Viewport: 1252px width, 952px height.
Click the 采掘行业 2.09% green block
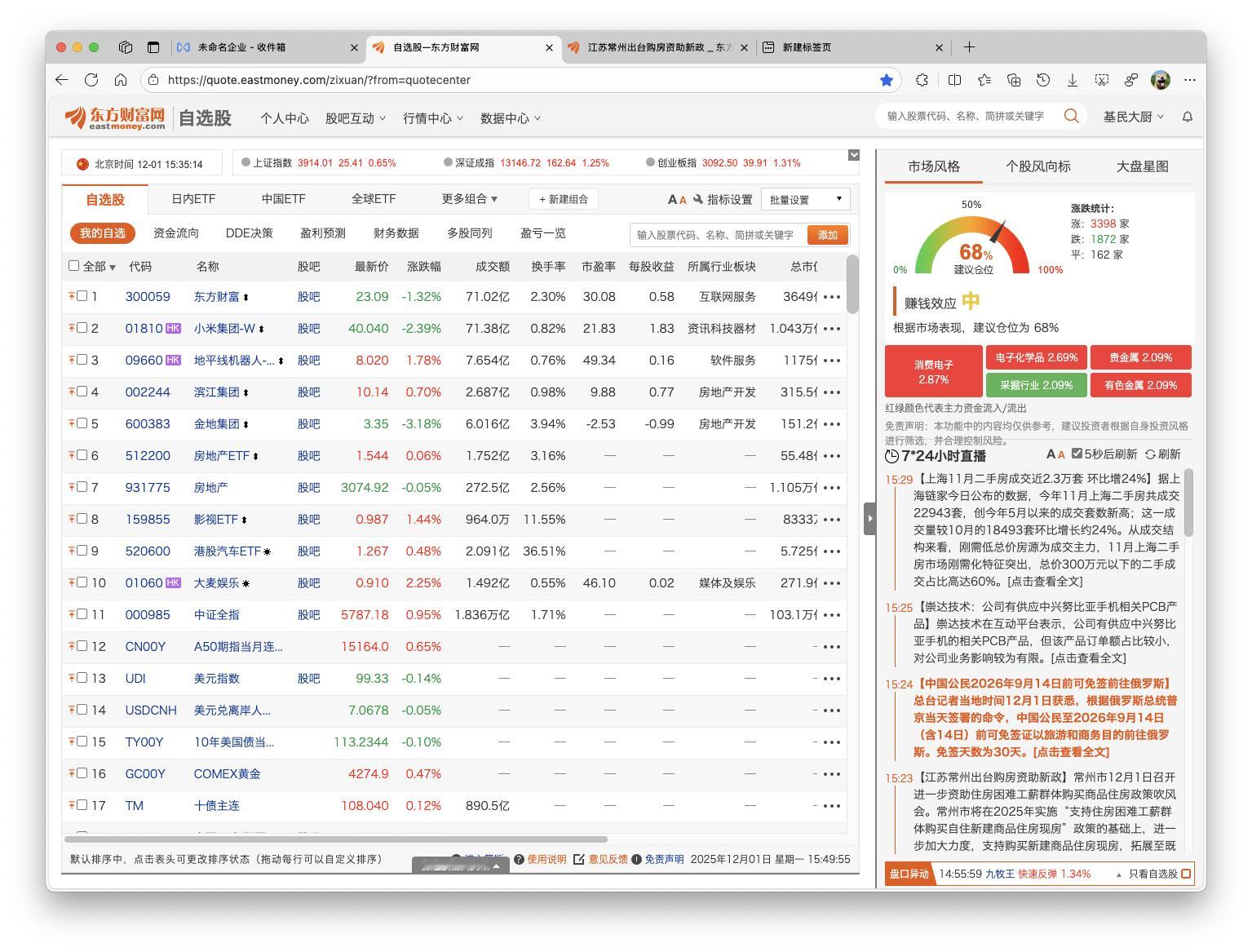1037,385
